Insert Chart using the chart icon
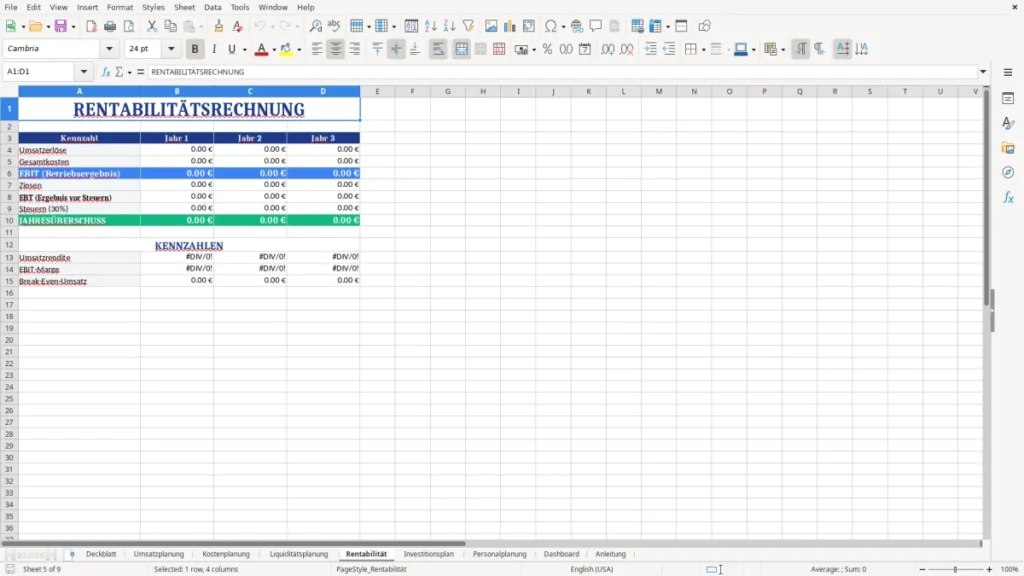The width and height of the screenshot is (1024, 576). point(509,26)
